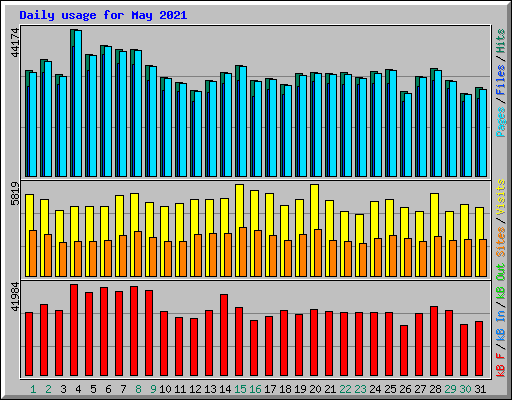512x400 pixels.
Task: Click the orange sites bar for day 23
Action: (x=363, y=260)
